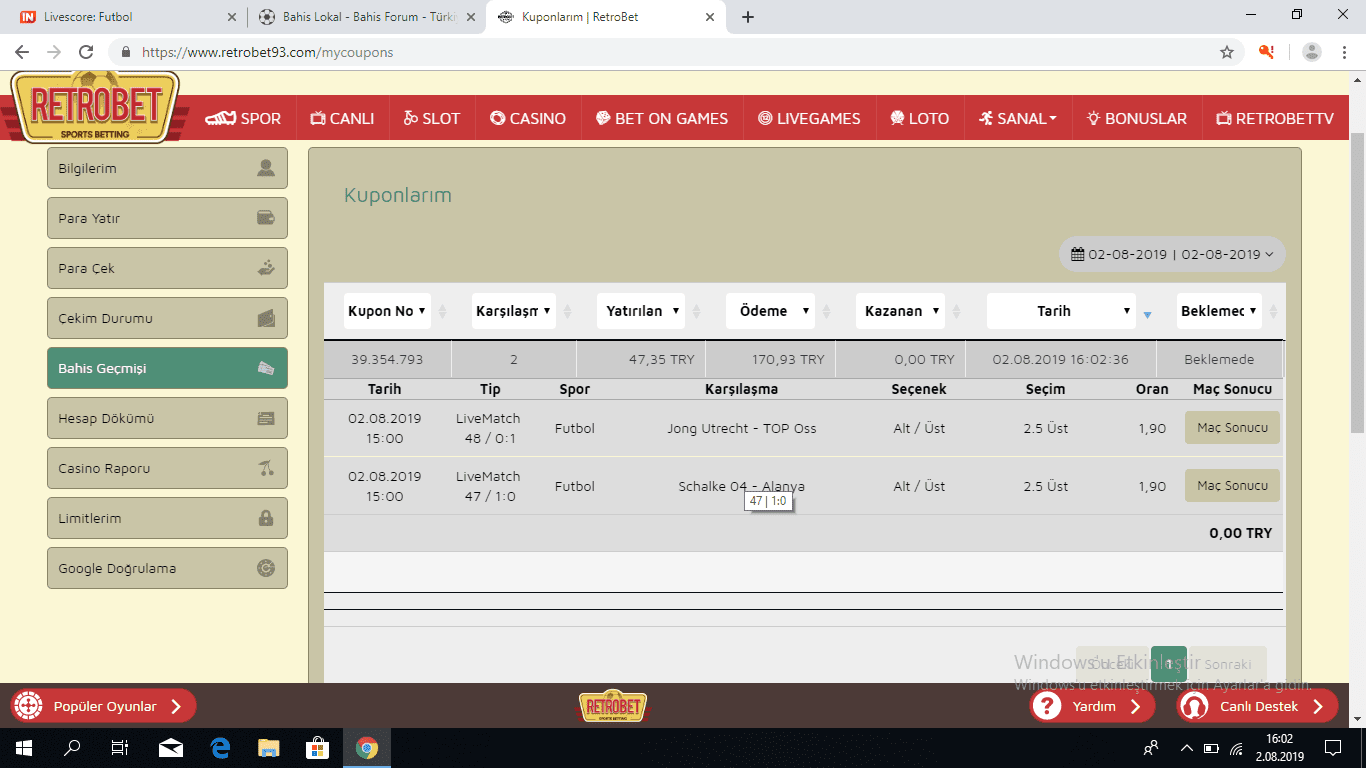Sort by Kupon No sort arrows

click(444, 311)
